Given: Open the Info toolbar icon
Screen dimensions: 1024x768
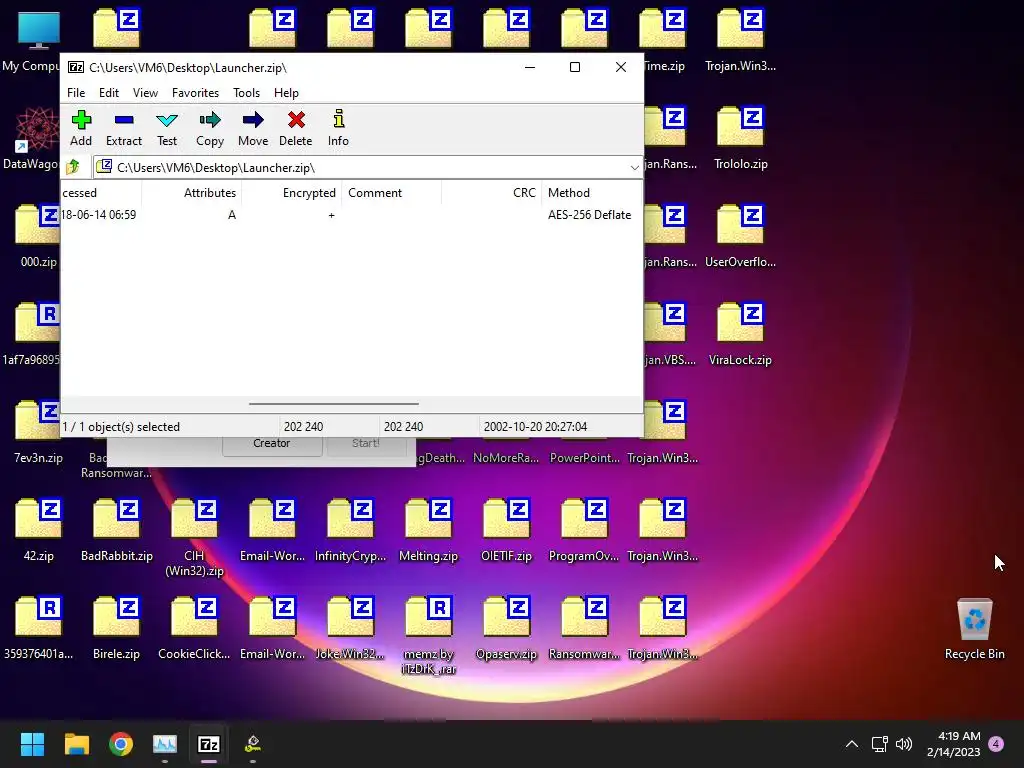Looking at the screenshot, I should [338, 128].
